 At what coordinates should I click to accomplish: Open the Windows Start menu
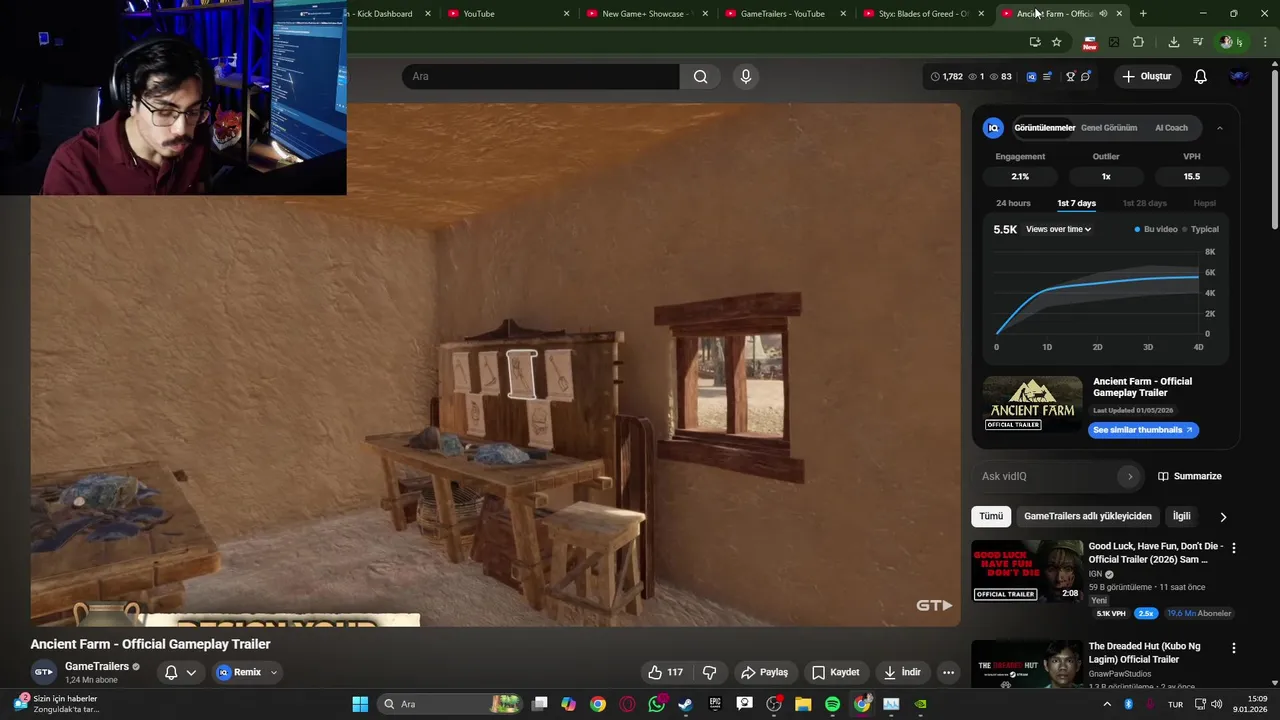[x=360, y=704]
